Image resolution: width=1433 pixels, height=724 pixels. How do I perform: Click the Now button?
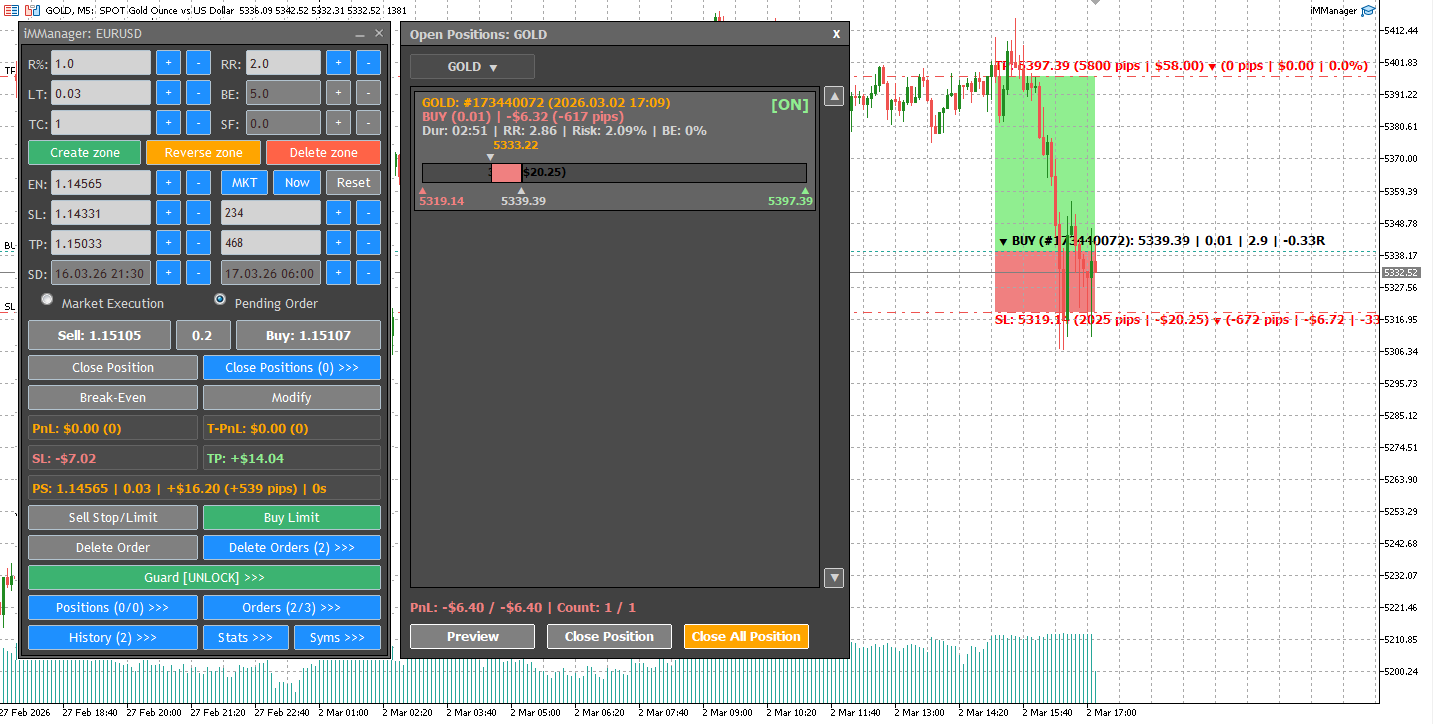coord(297,183)
